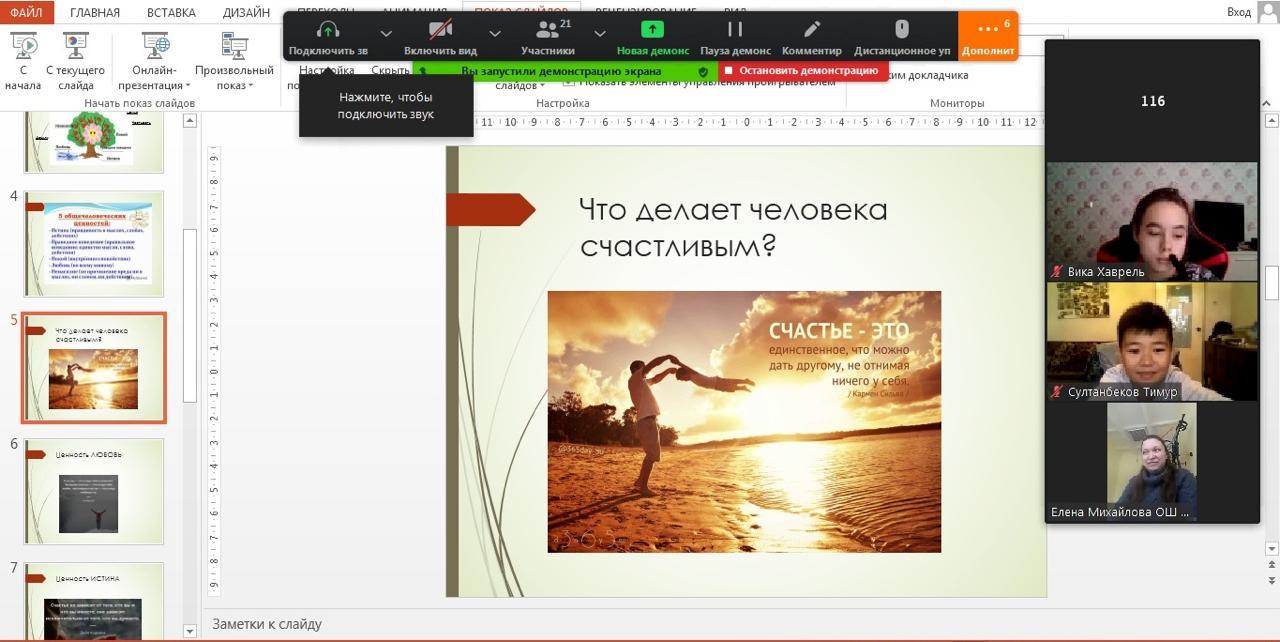Open the Zoom annotate pencil tool
1280x642 pixels.
coord(812,31)
